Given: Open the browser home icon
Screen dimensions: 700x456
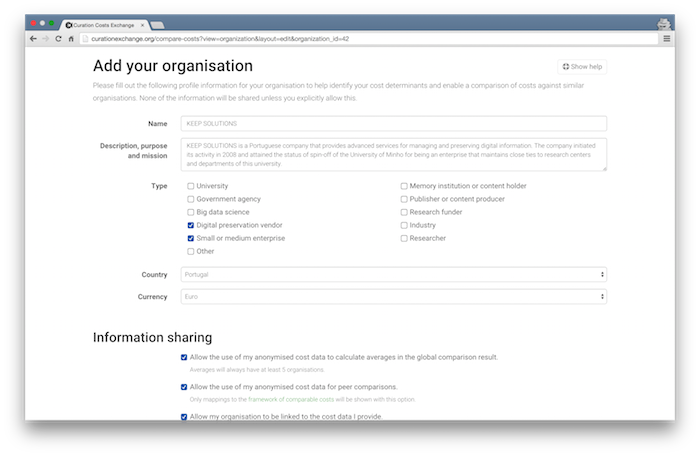Looking at the screenshot, I should point(71,39).
